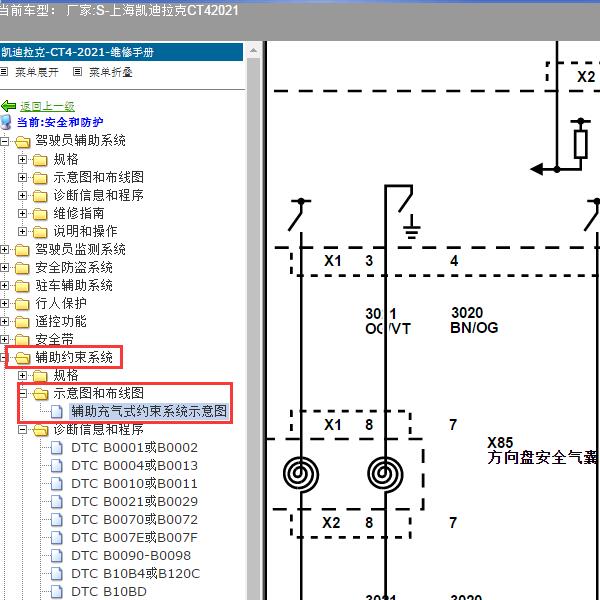Select the 安全带 tree item
600x600 pixels.
click(54, 339)
